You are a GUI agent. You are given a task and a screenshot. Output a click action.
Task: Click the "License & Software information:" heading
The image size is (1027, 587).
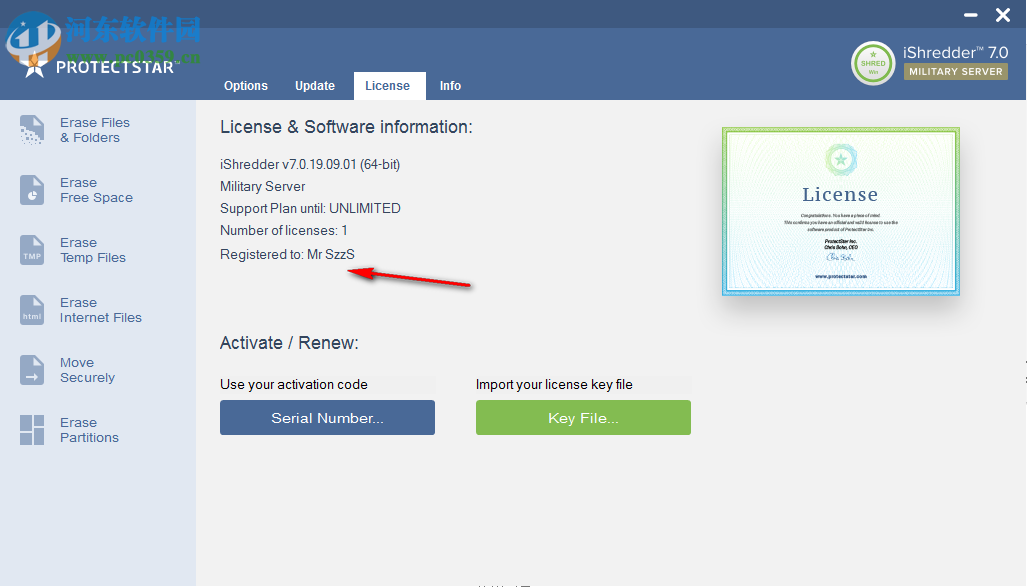pos(346,127)
